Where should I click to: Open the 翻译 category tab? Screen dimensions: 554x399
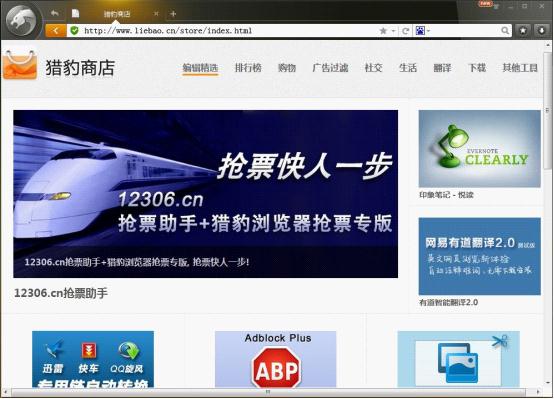click(x=442, y=68)
